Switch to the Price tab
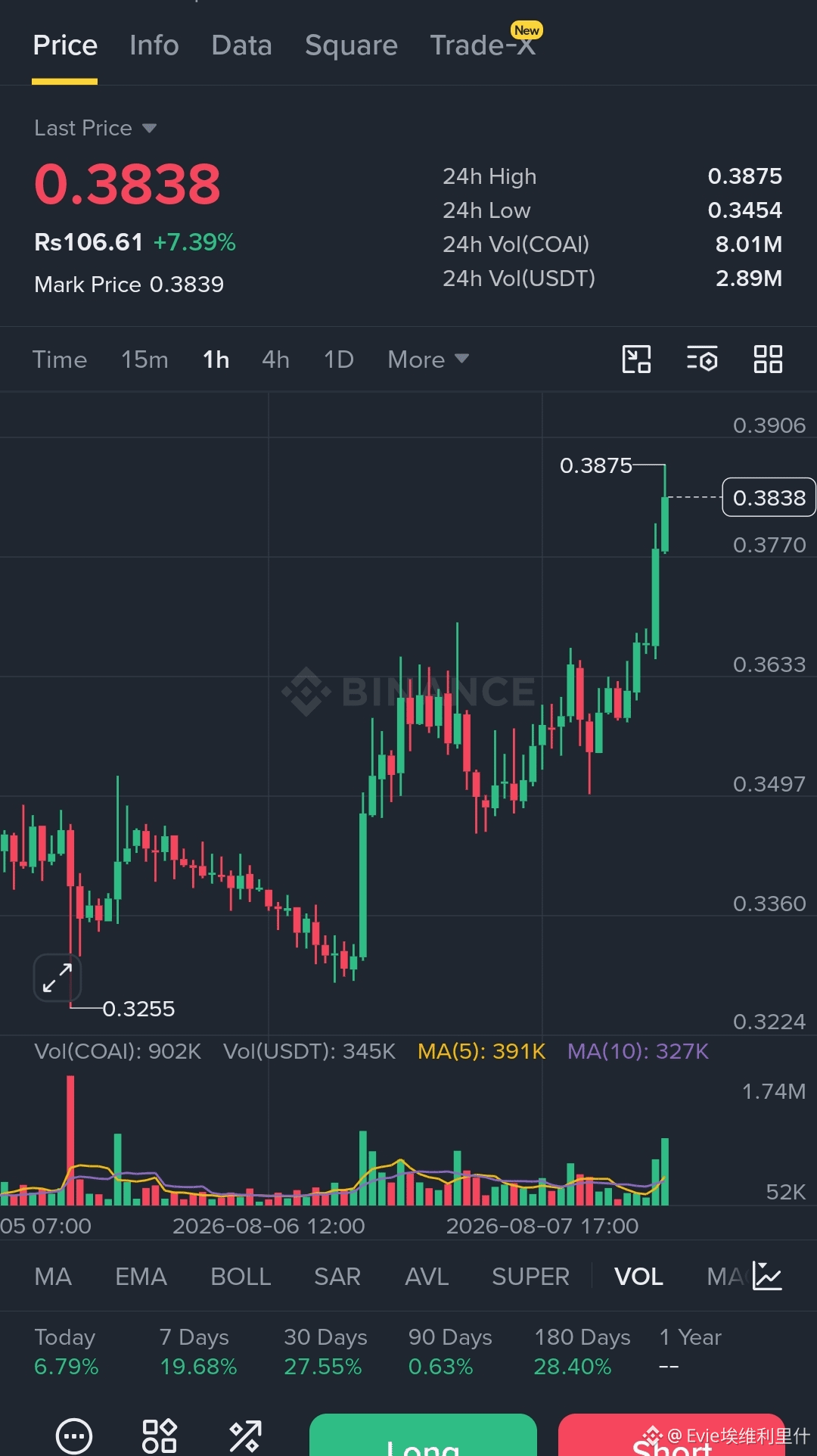 click(x=65, y=45)
